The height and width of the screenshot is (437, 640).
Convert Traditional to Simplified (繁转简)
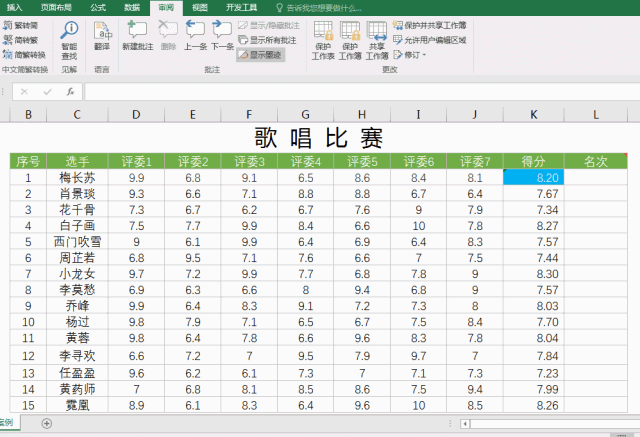click(x=20, y=25)
